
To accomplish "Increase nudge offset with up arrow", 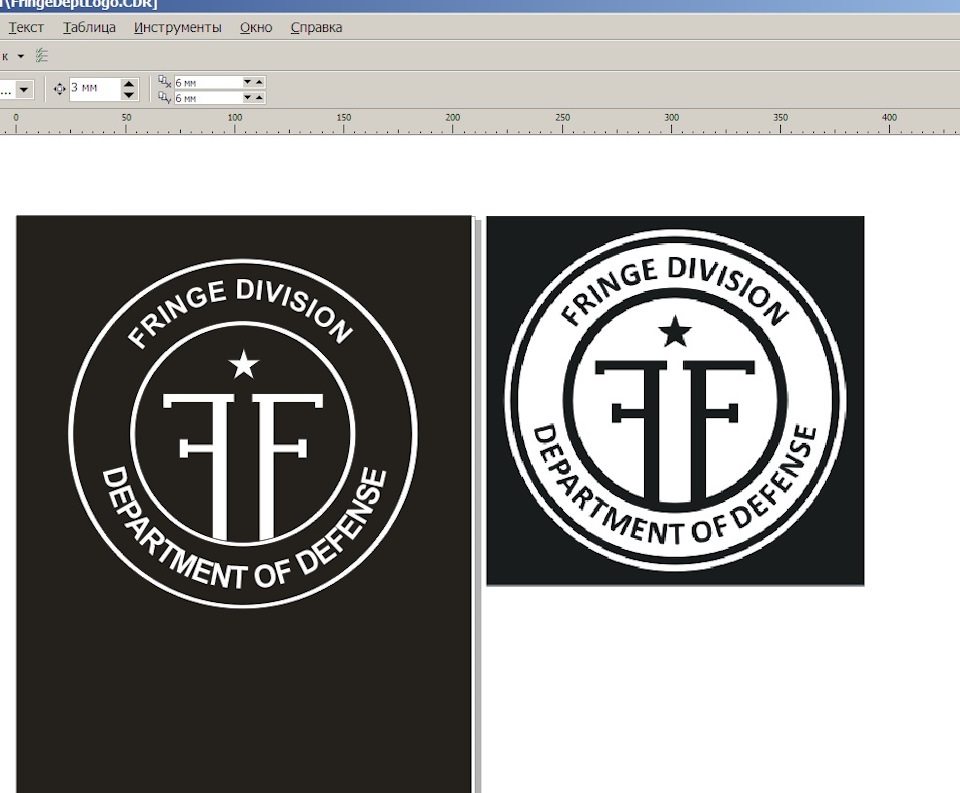I will coord(129,84).
